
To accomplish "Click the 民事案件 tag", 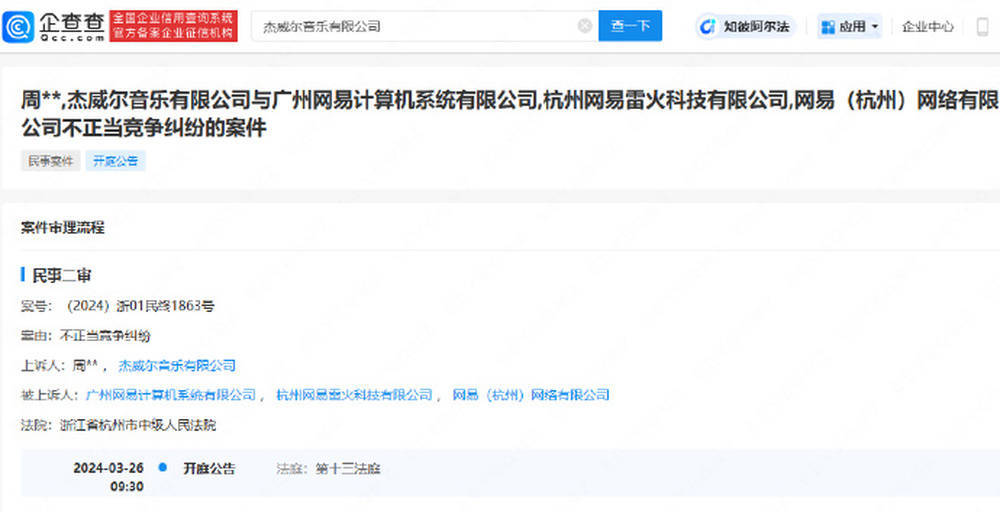I will [50, 161].
